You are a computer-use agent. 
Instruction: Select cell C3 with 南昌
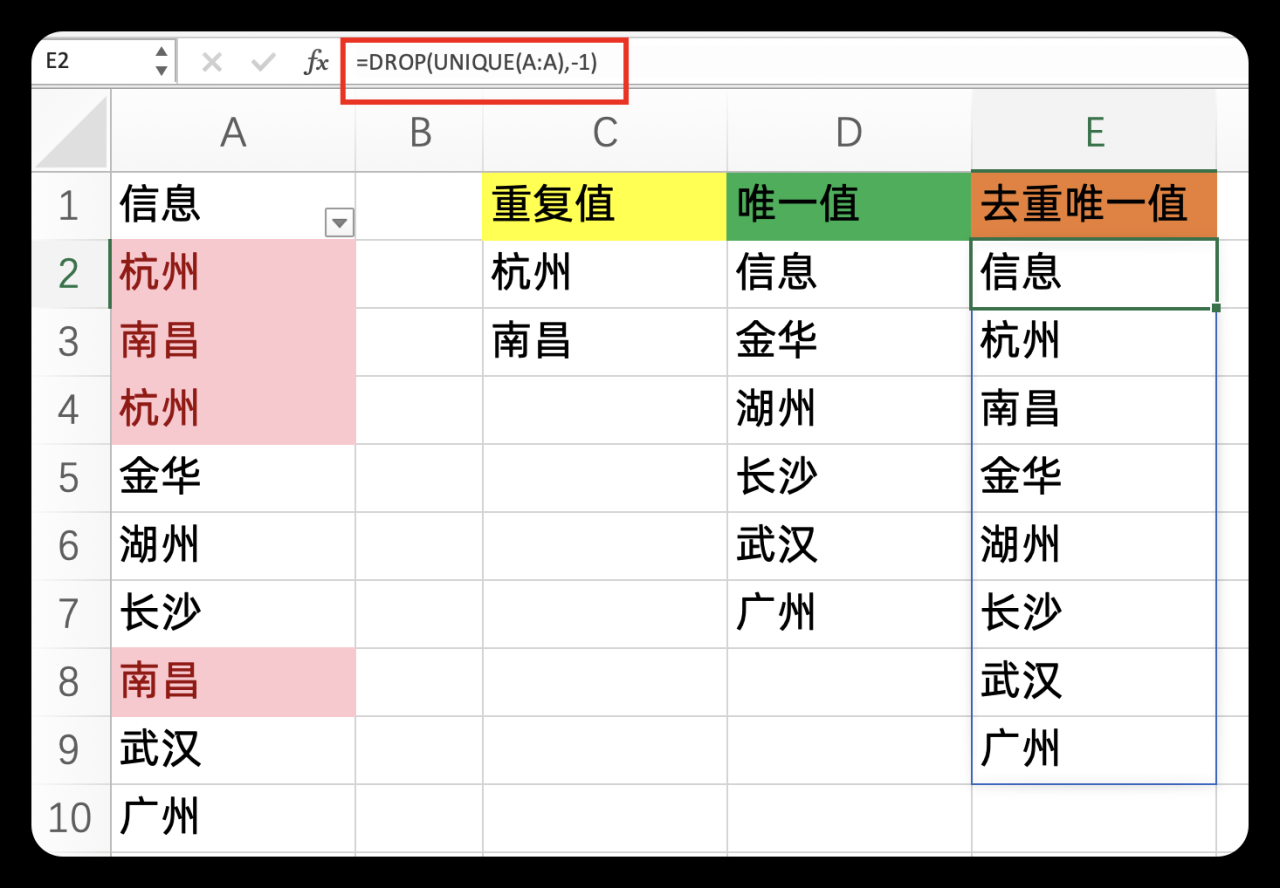(x=605, y=342)
